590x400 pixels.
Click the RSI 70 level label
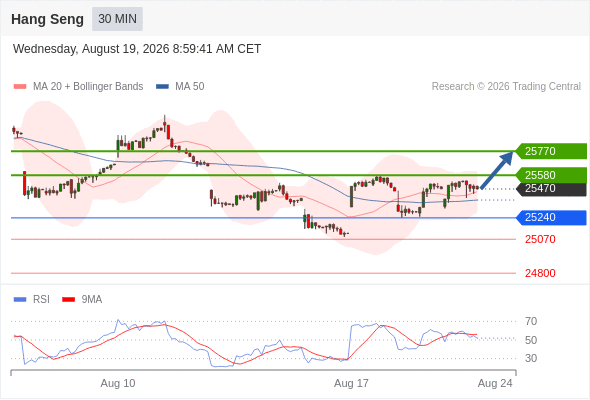(x=531, y=321)
